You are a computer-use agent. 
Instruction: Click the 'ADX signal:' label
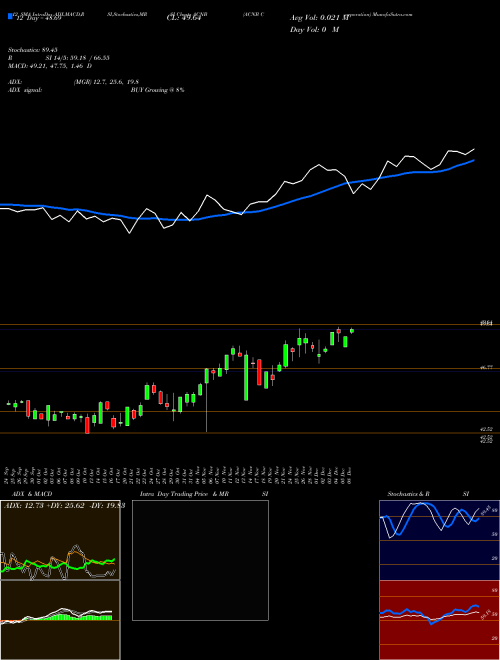[25, 90]
